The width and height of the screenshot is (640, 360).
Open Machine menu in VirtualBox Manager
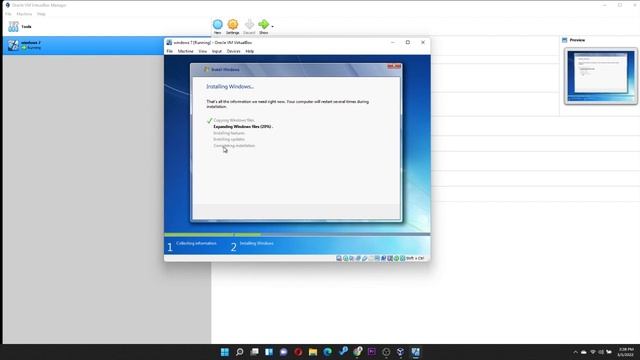click(x=24, y=14)
